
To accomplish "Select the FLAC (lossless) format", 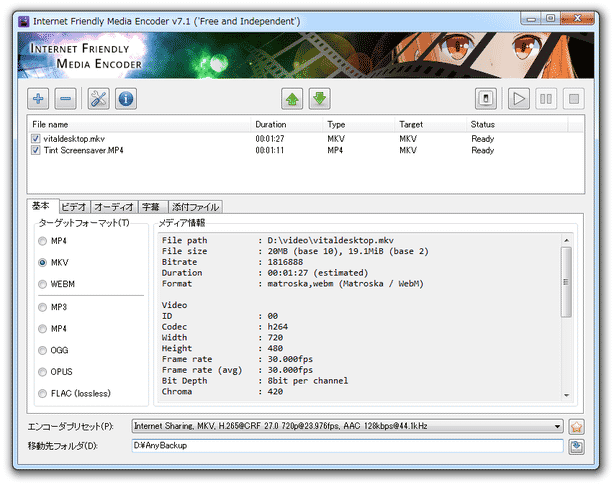I will pos(42,393).
